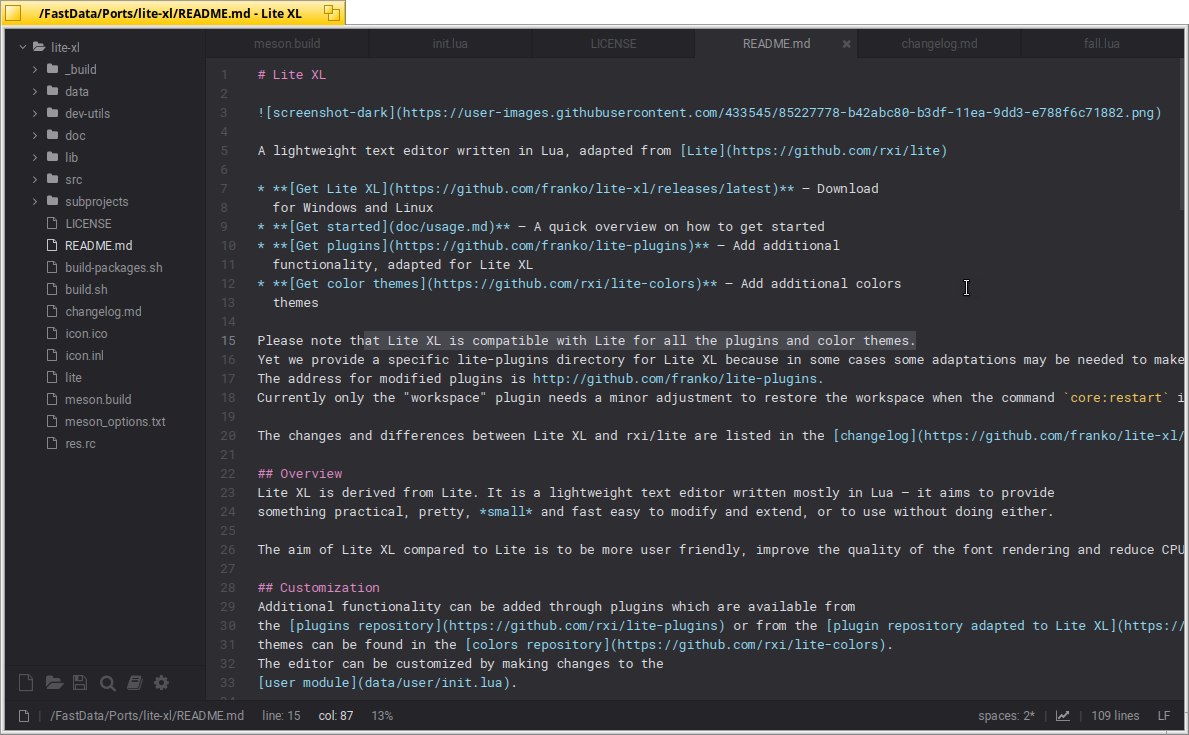Click the document icon in the status bar
This screenshot has width=1189, height=735.
pyautogui.click(x=24, y=715)
